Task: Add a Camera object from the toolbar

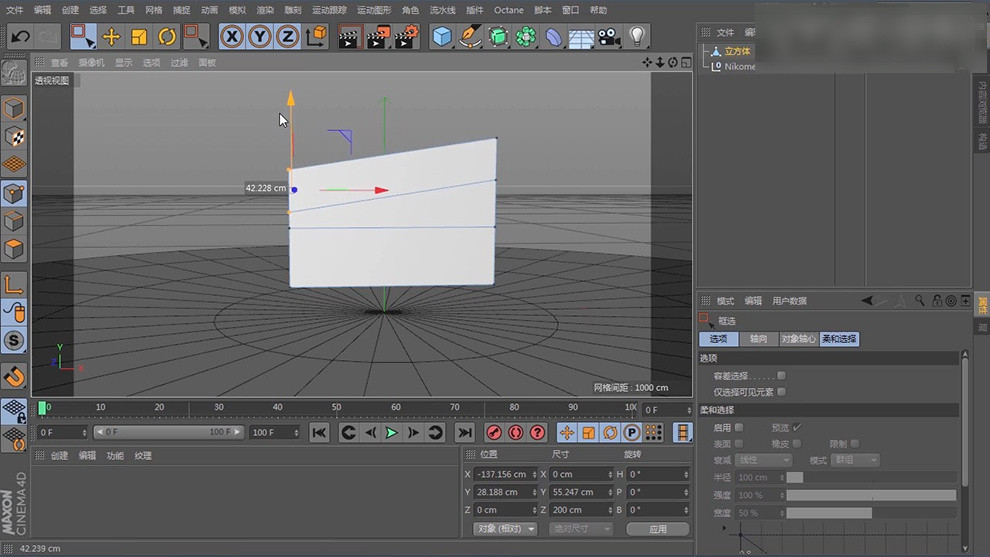Action: point(608,37)
